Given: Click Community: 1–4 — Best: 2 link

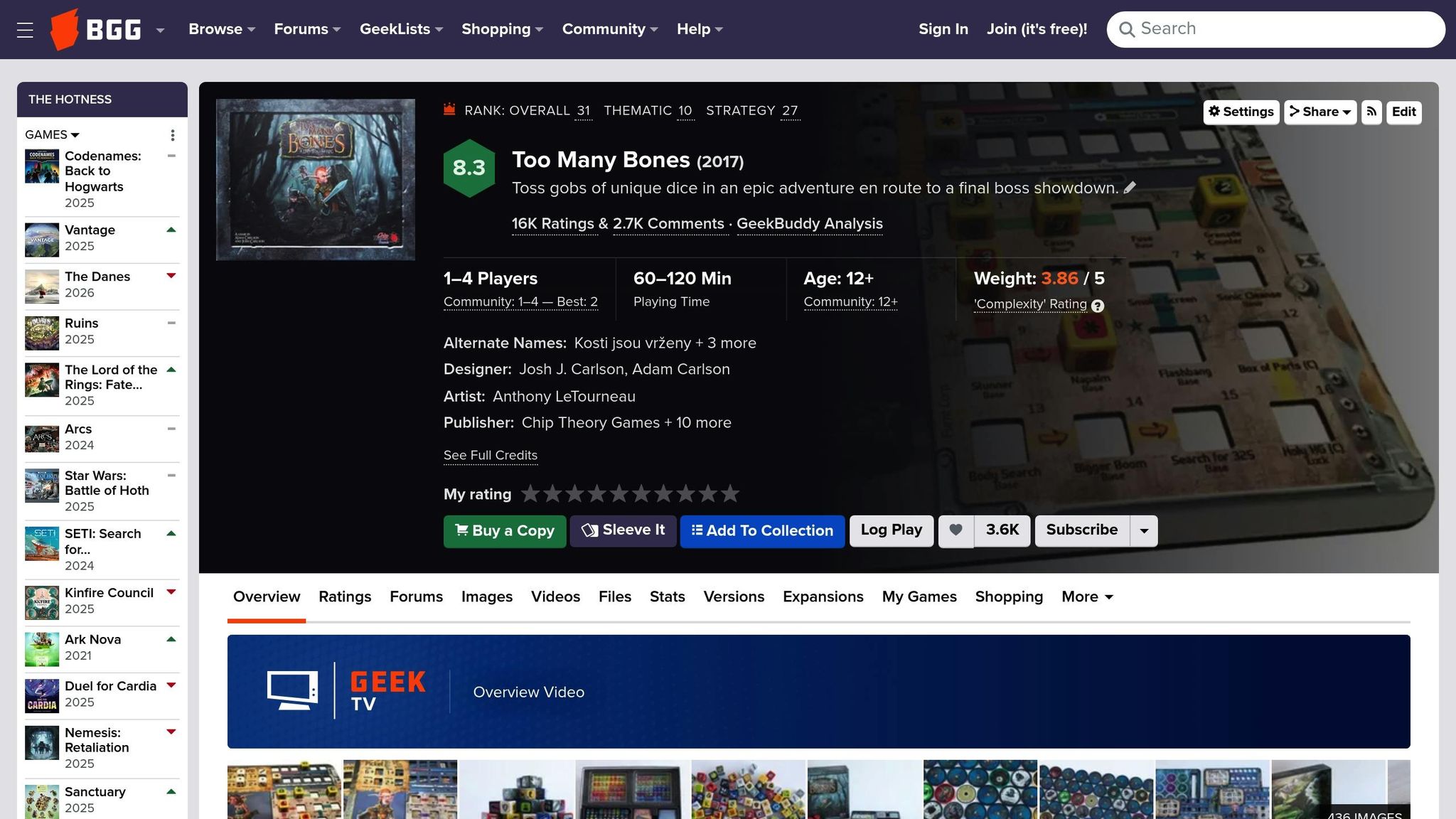Looking at the screenshot, I should point(520,302).
